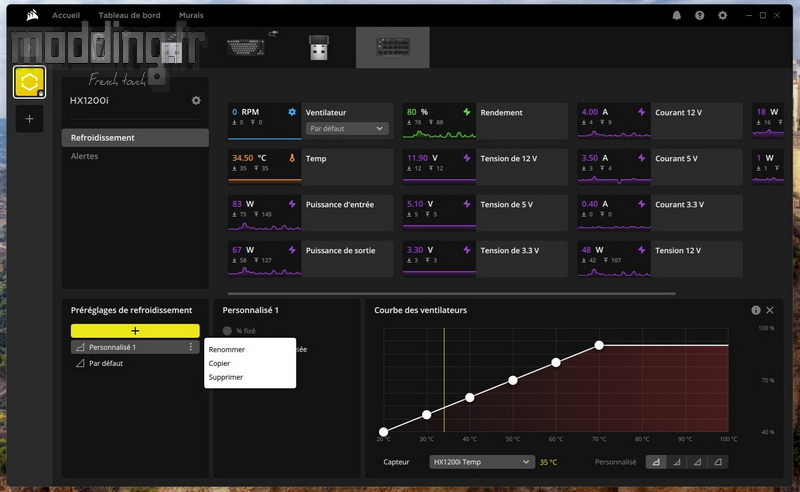Open the Tableau de bord tab
800x492 pixels.
[x=129, y=15]
